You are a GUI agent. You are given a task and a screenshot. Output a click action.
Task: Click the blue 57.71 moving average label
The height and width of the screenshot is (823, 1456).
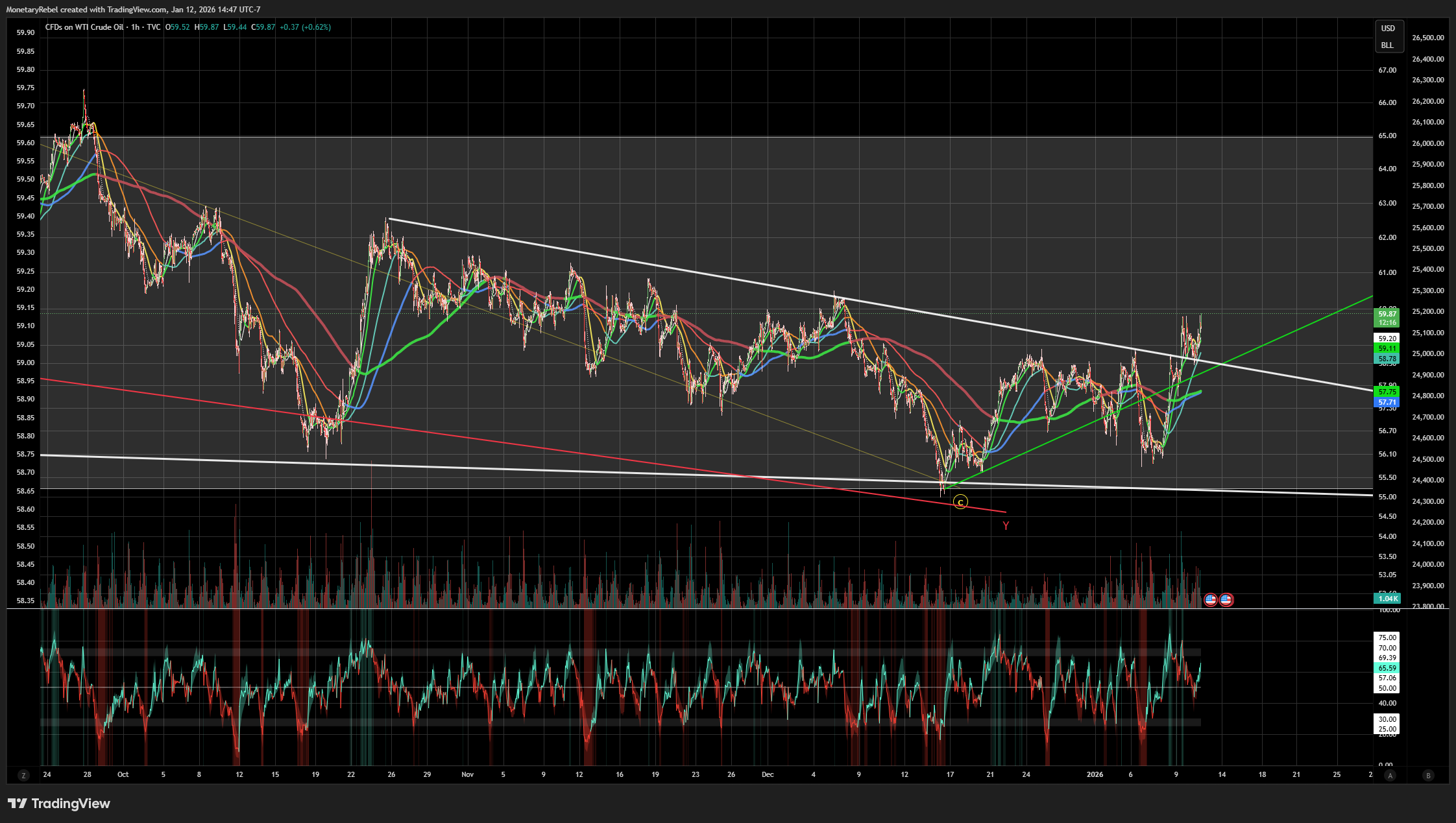coord(1387,402)
